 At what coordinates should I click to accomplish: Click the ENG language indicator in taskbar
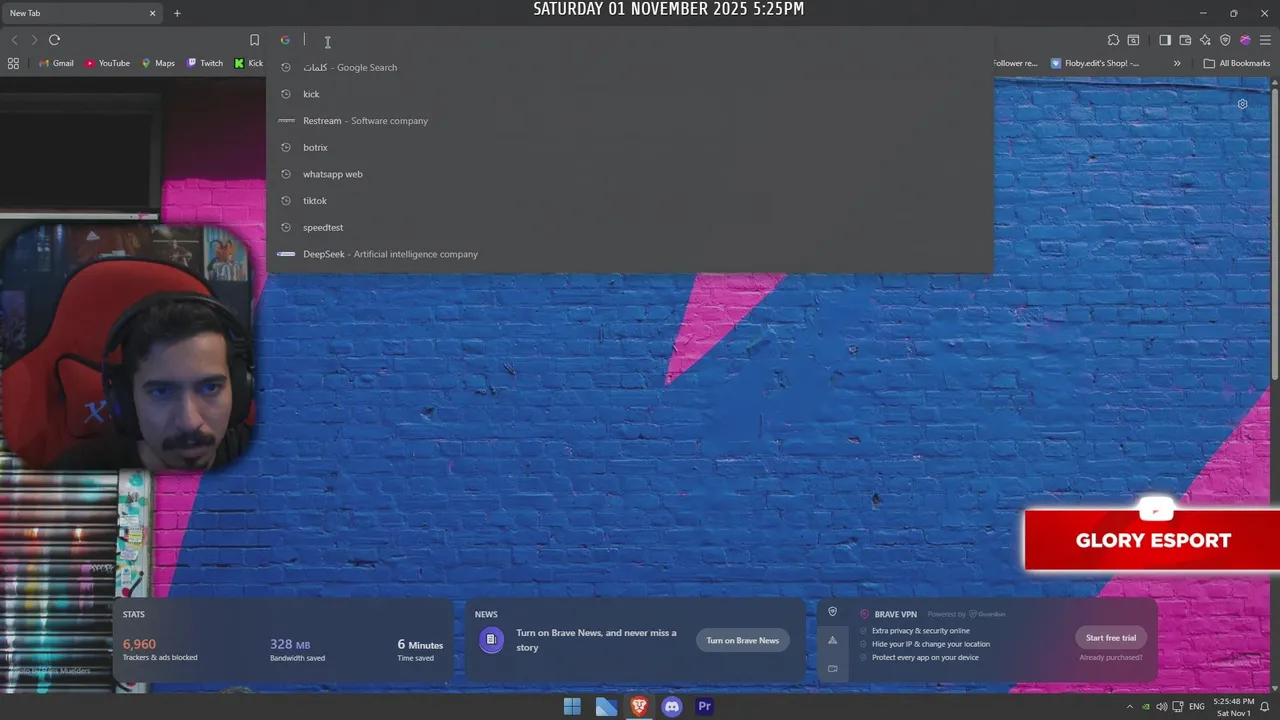click(1196, 707)
